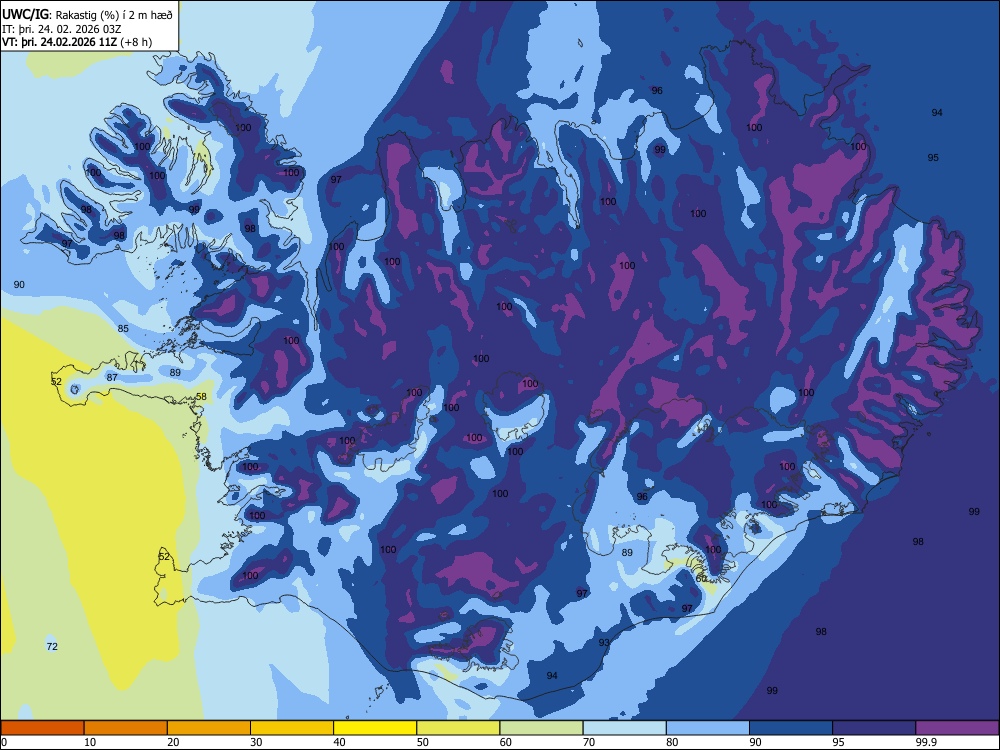
Task: Click the '80' legend tick label
Action: (672, 742)
